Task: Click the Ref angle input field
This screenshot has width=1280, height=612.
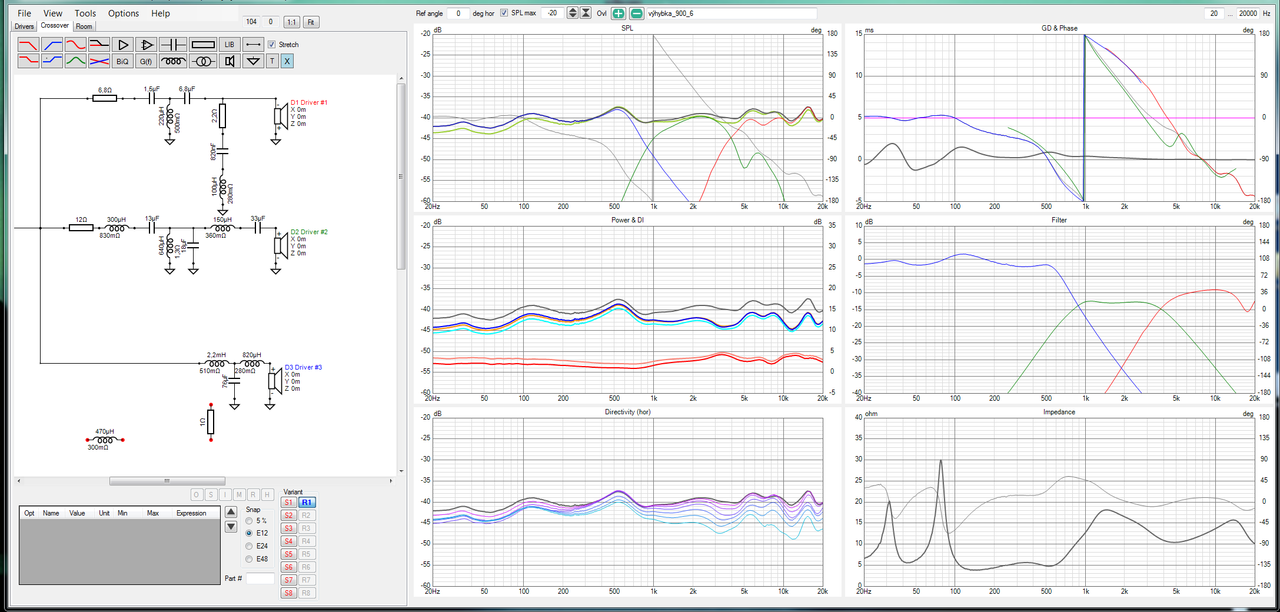Action: tap(457, 13)
